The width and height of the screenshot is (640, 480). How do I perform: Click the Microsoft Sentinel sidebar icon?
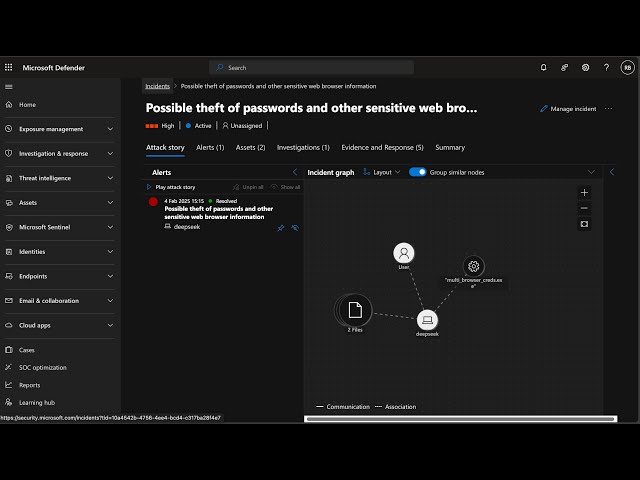click(9, 227)
